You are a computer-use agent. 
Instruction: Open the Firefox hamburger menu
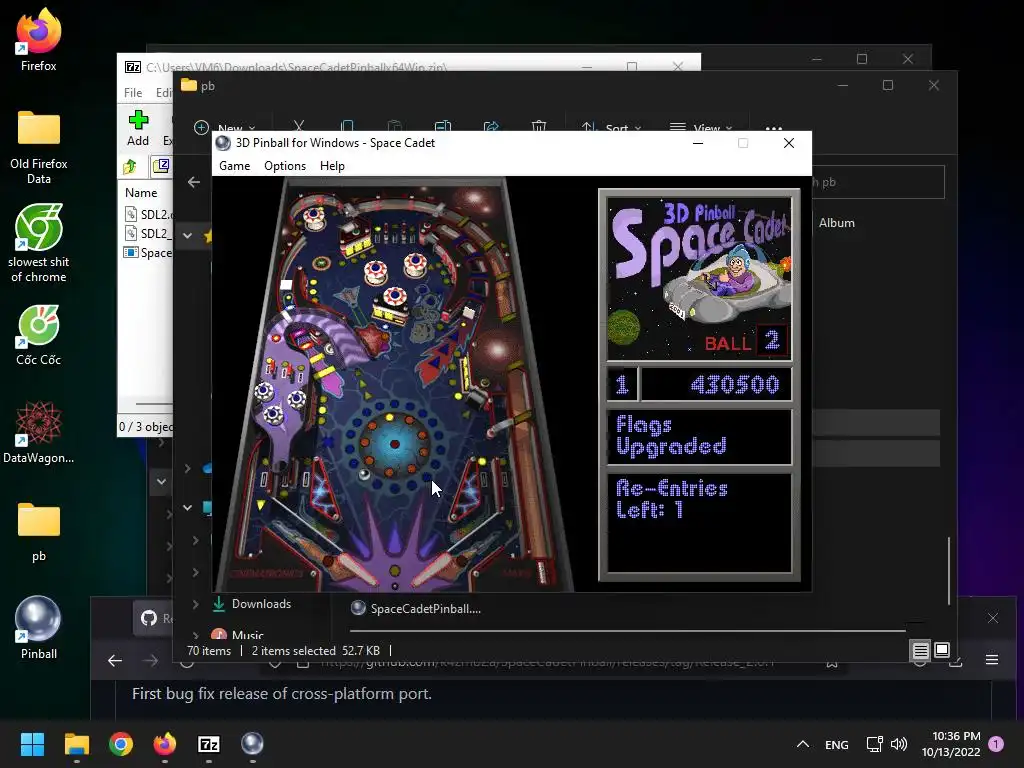point(991,660)
